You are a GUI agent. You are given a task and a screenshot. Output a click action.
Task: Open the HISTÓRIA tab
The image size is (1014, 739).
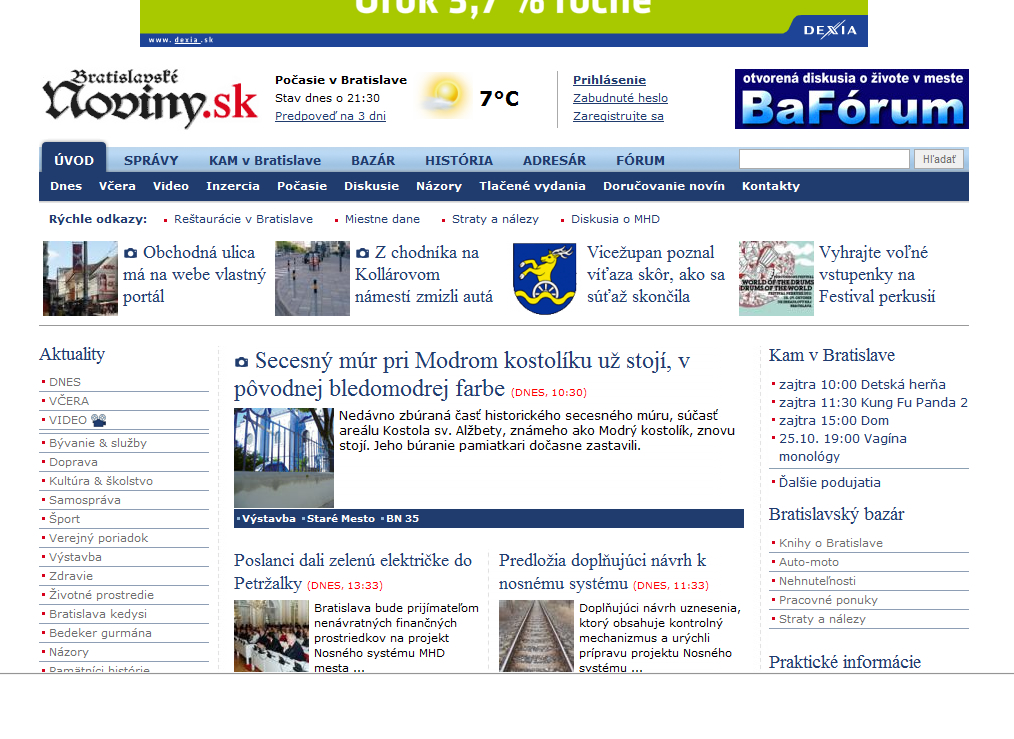point(459,160)
